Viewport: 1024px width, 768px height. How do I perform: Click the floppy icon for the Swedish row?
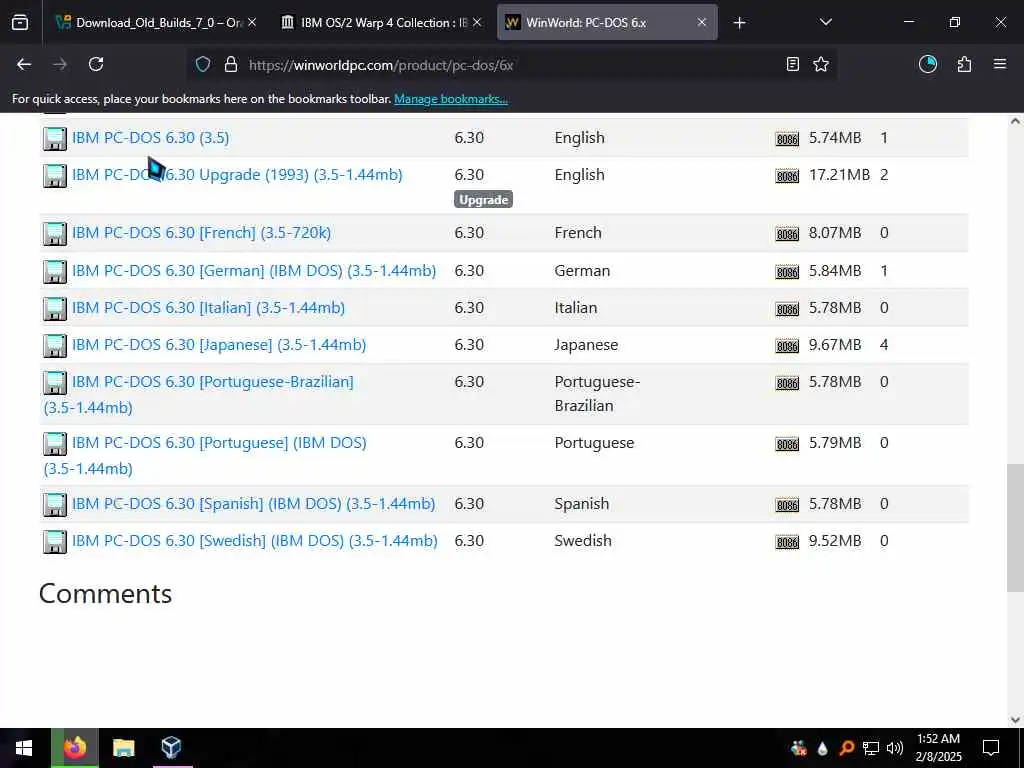[x=55, y=542]
